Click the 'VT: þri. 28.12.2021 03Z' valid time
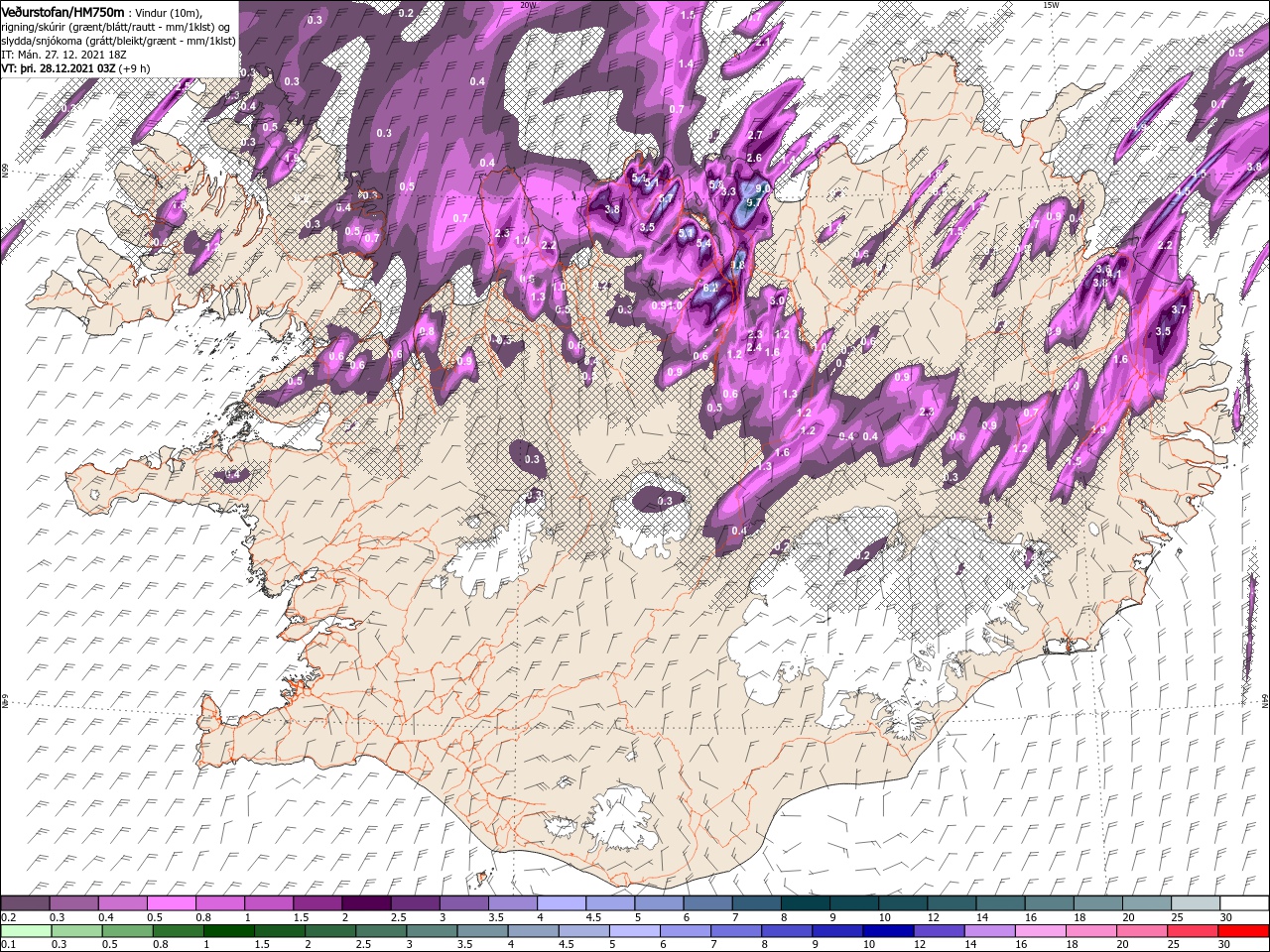 tap(59, 68)
